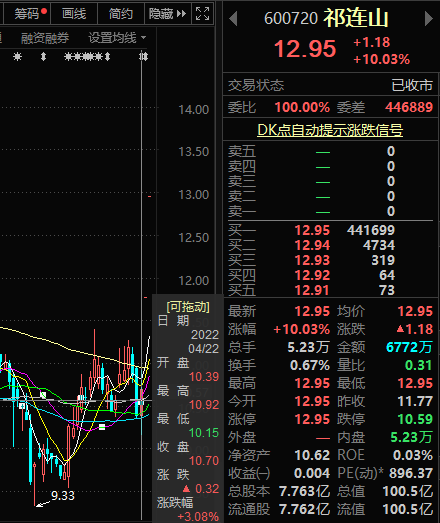Click the 内盘 5.23万 value
The height and width of the screenshot is (523, 440).
coord(411,437)
